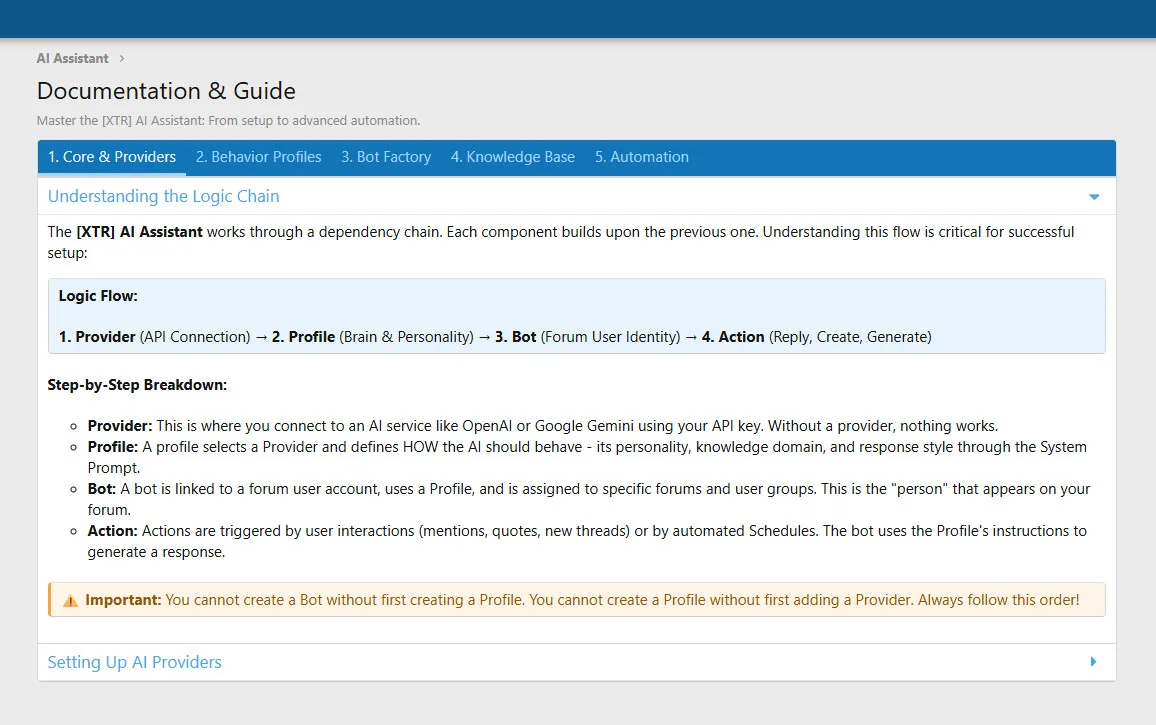Click the Documentation & Guide page title
The image size is (1156, 725).
(x=166, y=91)
